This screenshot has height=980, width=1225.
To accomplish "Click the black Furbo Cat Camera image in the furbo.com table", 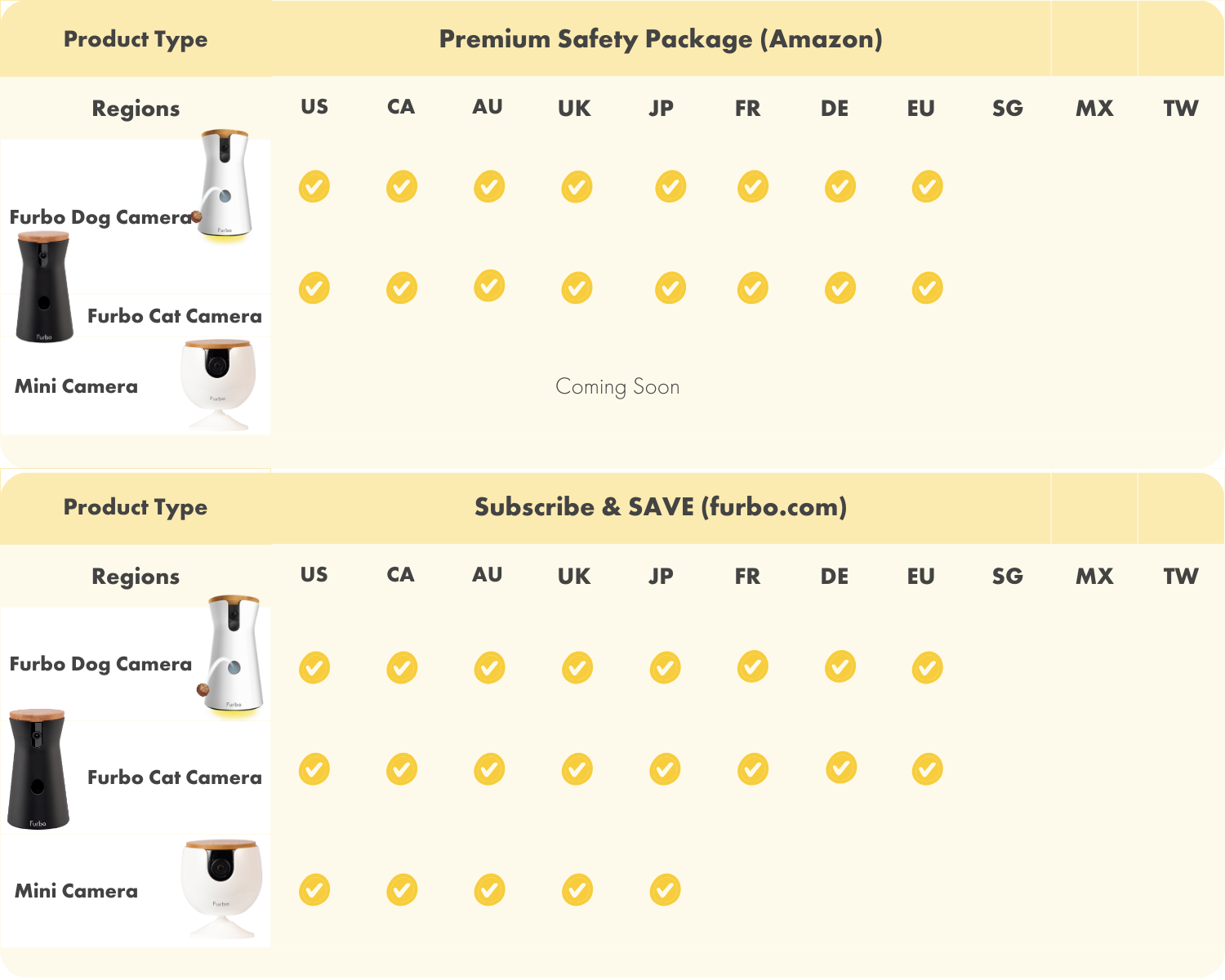I will point(38,769).
